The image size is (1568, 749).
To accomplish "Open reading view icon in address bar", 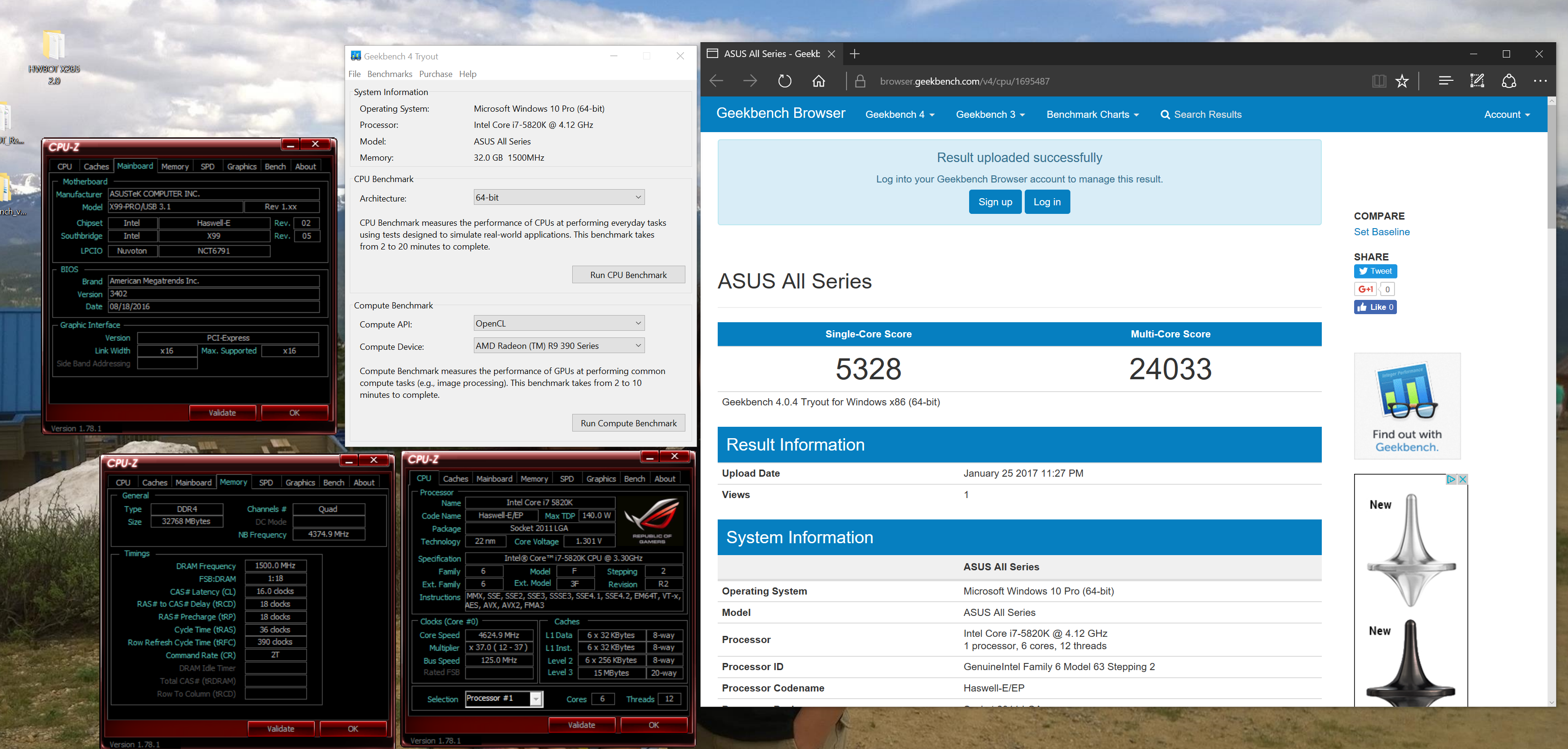I will pos(1379,81).
